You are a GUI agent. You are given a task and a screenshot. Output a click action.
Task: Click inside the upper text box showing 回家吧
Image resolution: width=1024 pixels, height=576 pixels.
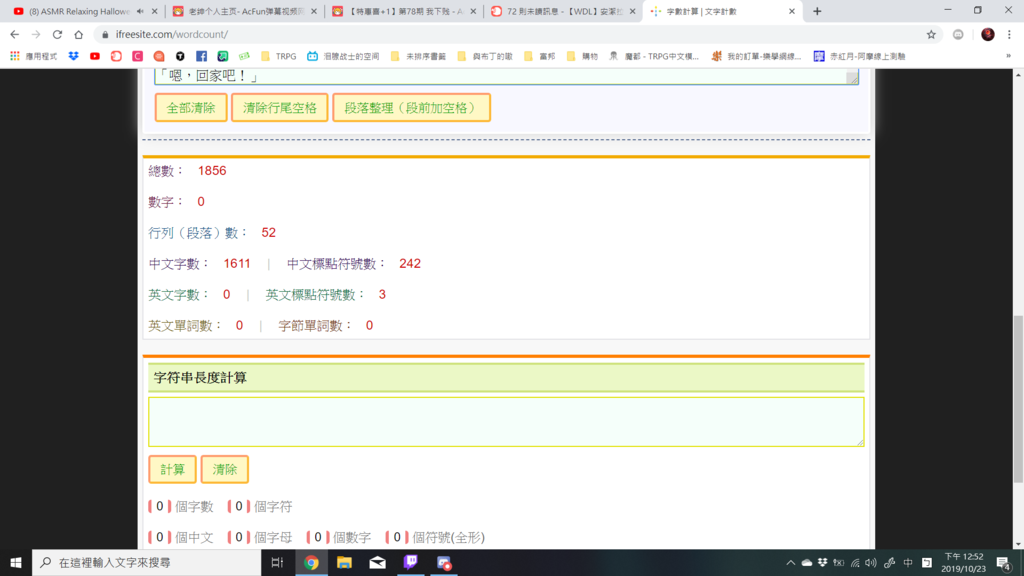pyautogui.click(x=506, y=76)
